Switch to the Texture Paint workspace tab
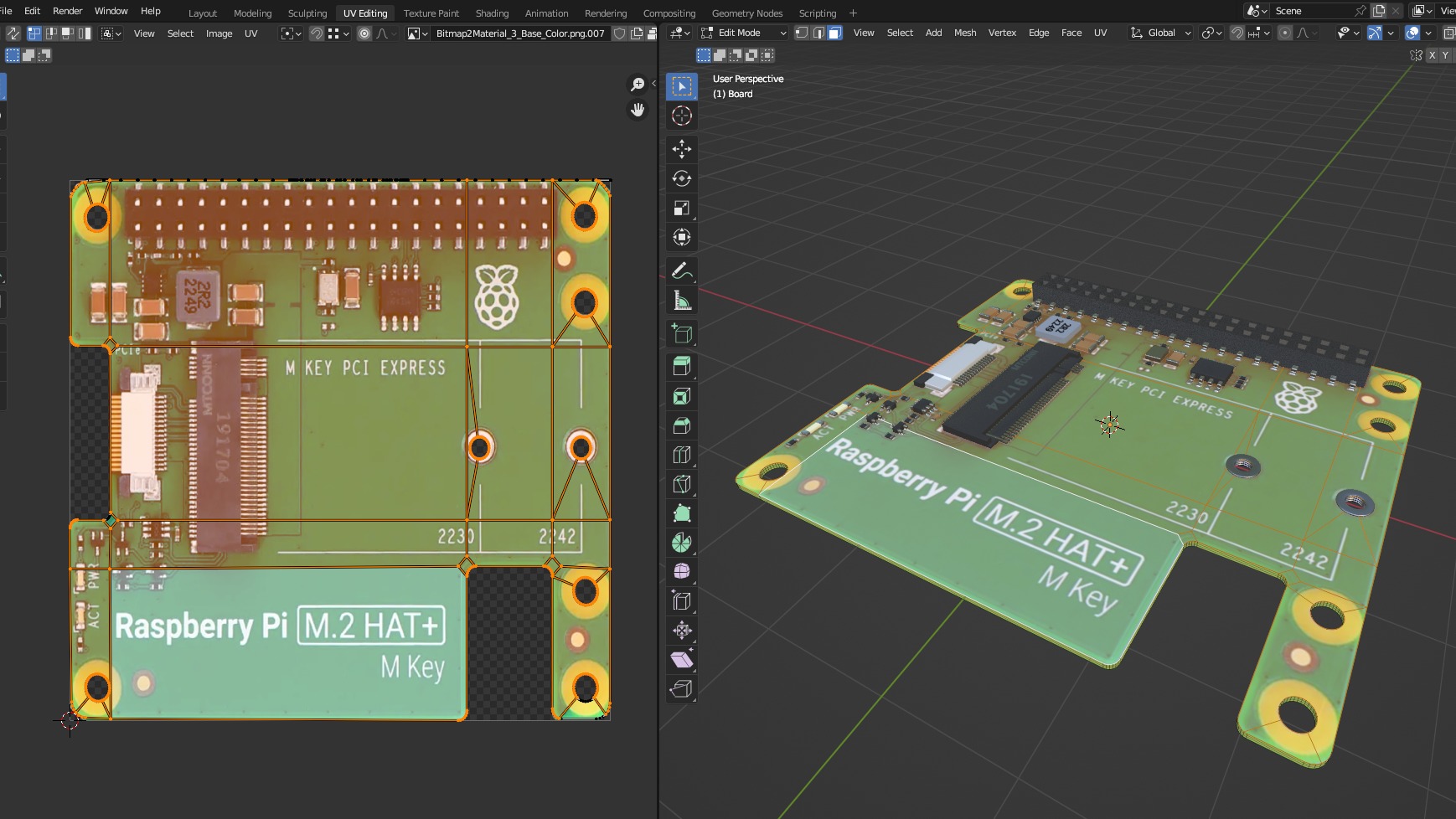Image resolution: width=1456 pixels, height=819 pixels. point(431,13)
